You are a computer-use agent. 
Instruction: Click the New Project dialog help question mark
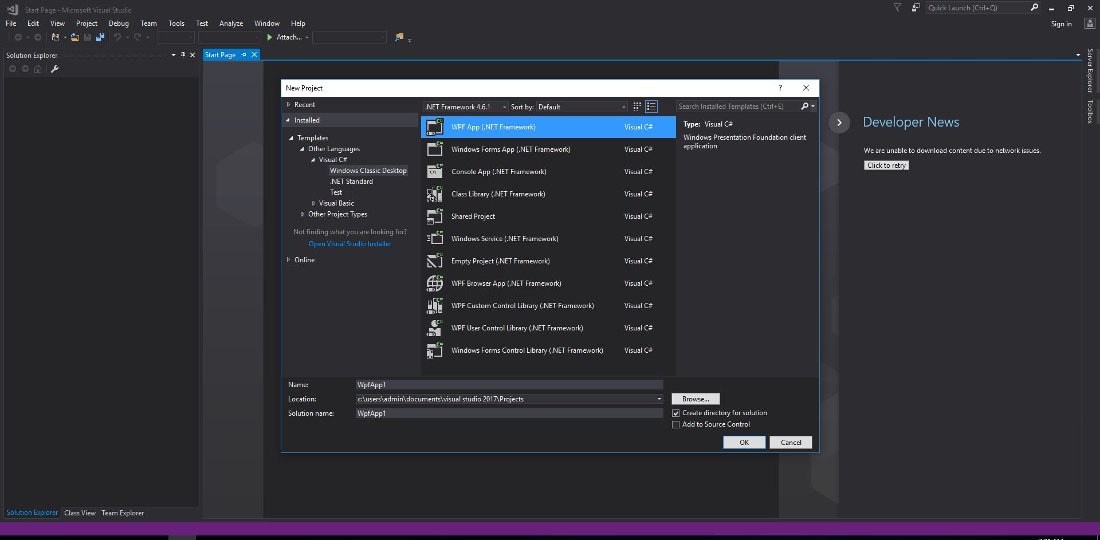pyautogui.click(x=780, y=88)
